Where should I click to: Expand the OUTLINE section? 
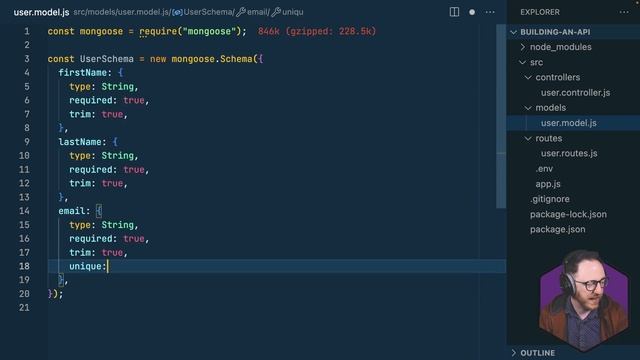pos(537,353)
